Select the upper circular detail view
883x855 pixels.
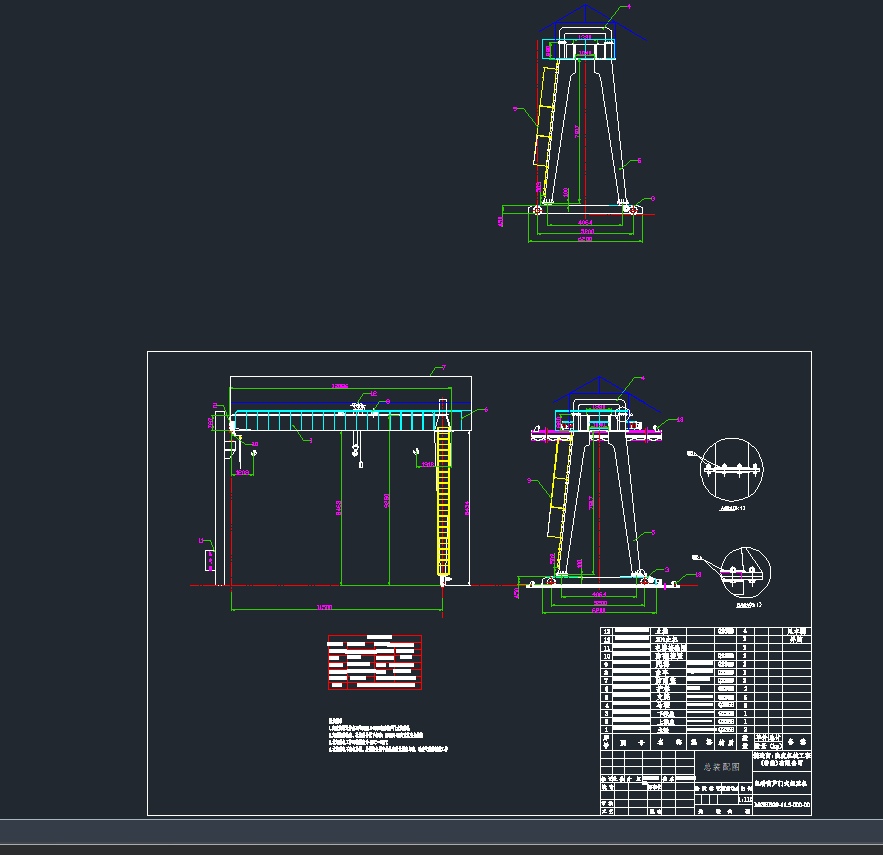732,468
